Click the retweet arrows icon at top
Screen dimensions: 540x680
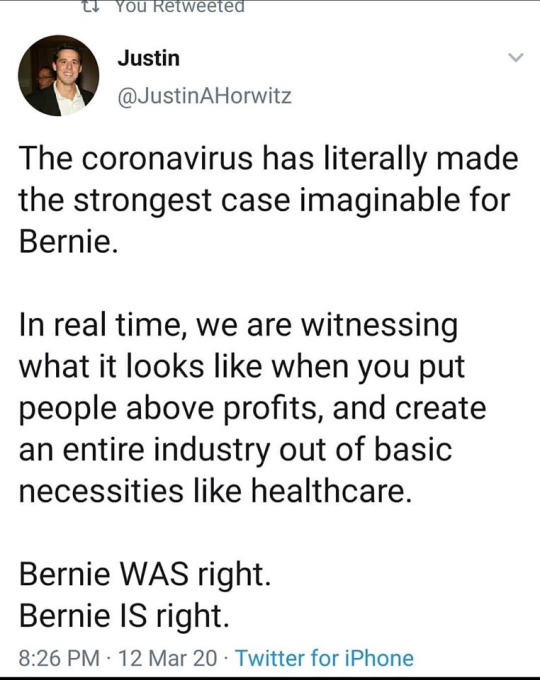[91, 5]
